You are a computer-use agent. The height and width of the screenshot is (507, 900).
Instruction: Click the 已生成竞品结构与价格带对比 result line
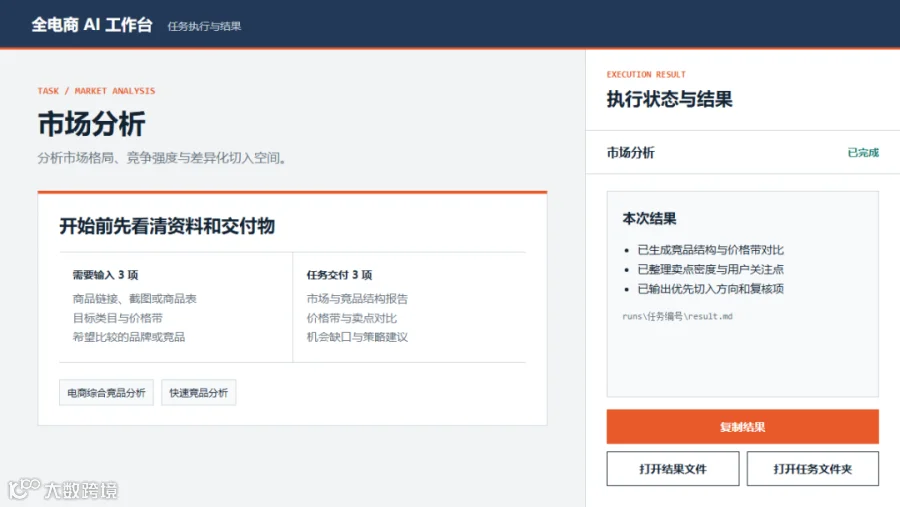(711, 250)
